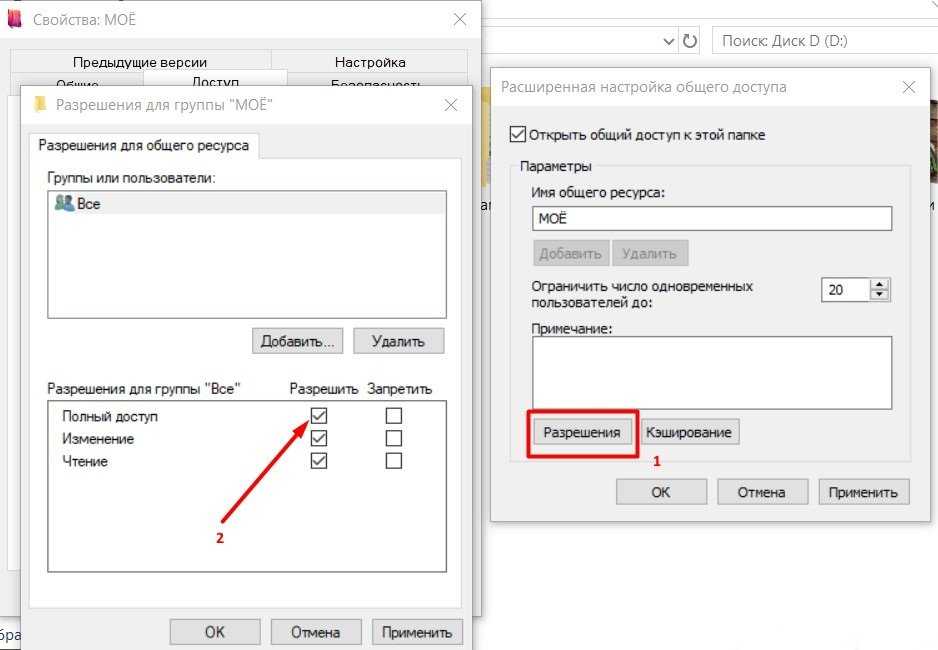This screenshot has height=650, width=938.
Task: Click inside the 'Примечание' text box
Action: coord(711,372)
